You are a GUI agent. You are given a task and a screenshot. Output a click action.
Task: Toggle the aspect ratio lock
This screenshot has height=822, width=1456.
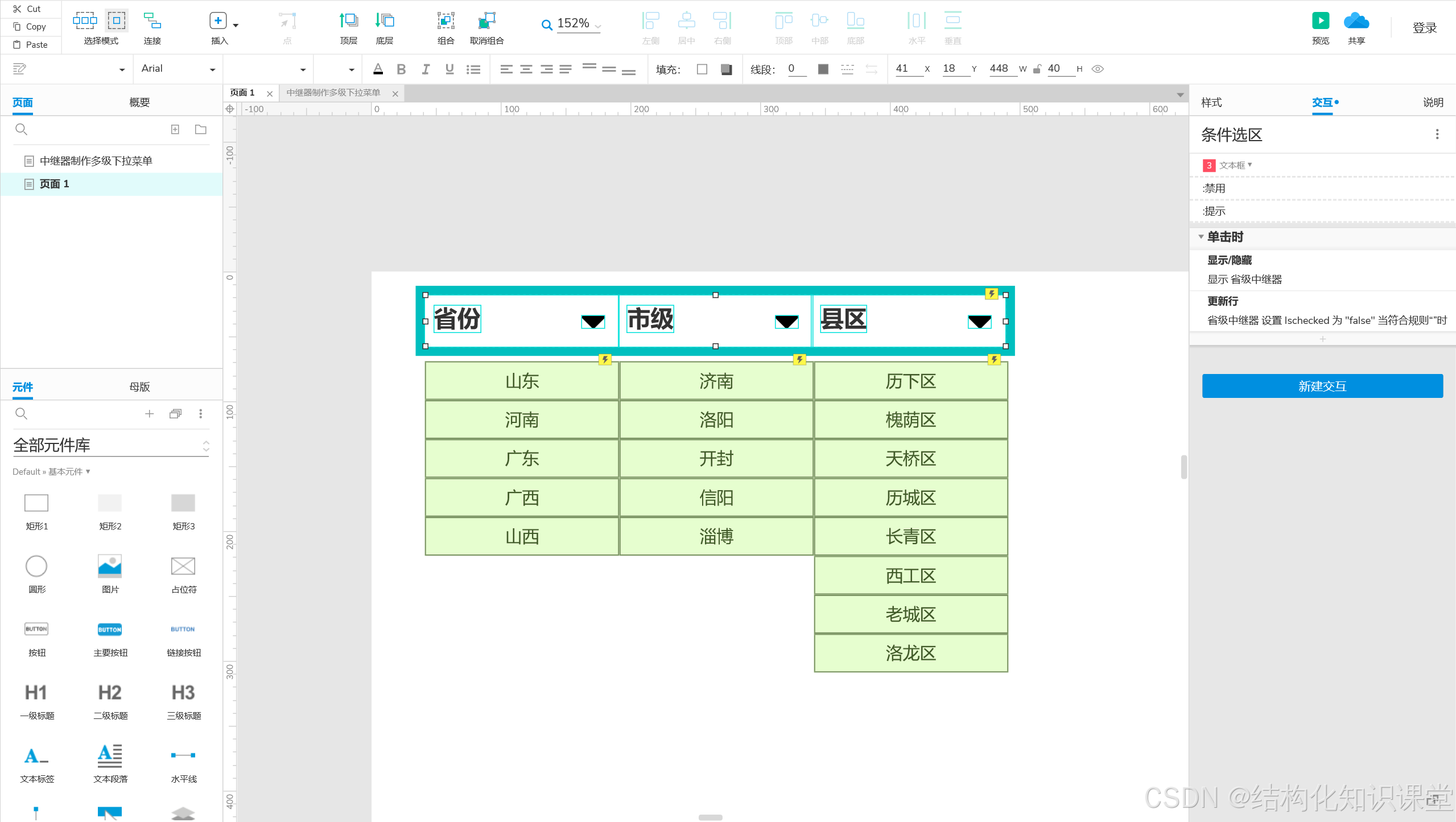pyautogui.click(x=1037, y=69)
